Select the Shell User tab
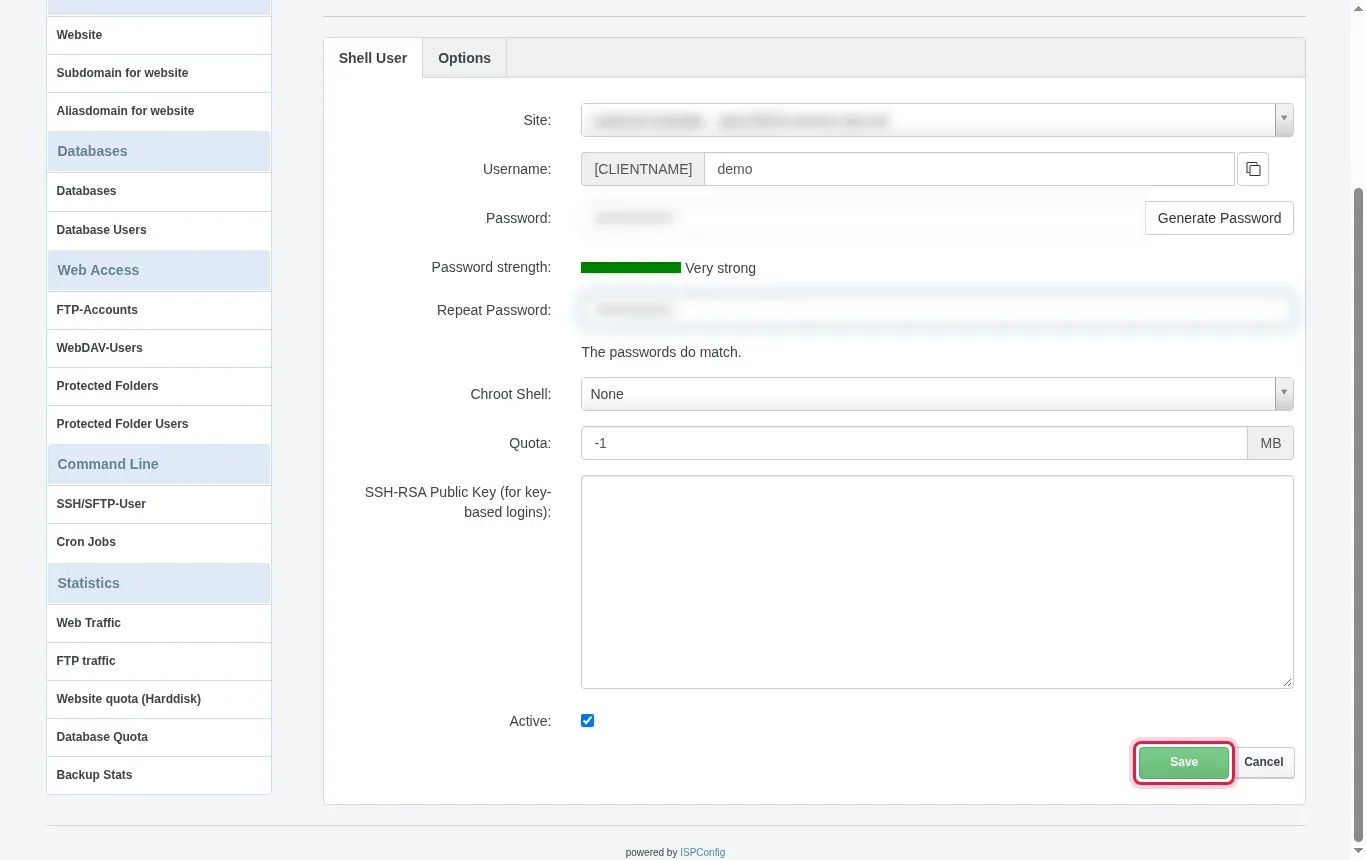This screenshot has height=860, width=1366. pyautogui.click(x=373, y=58)
